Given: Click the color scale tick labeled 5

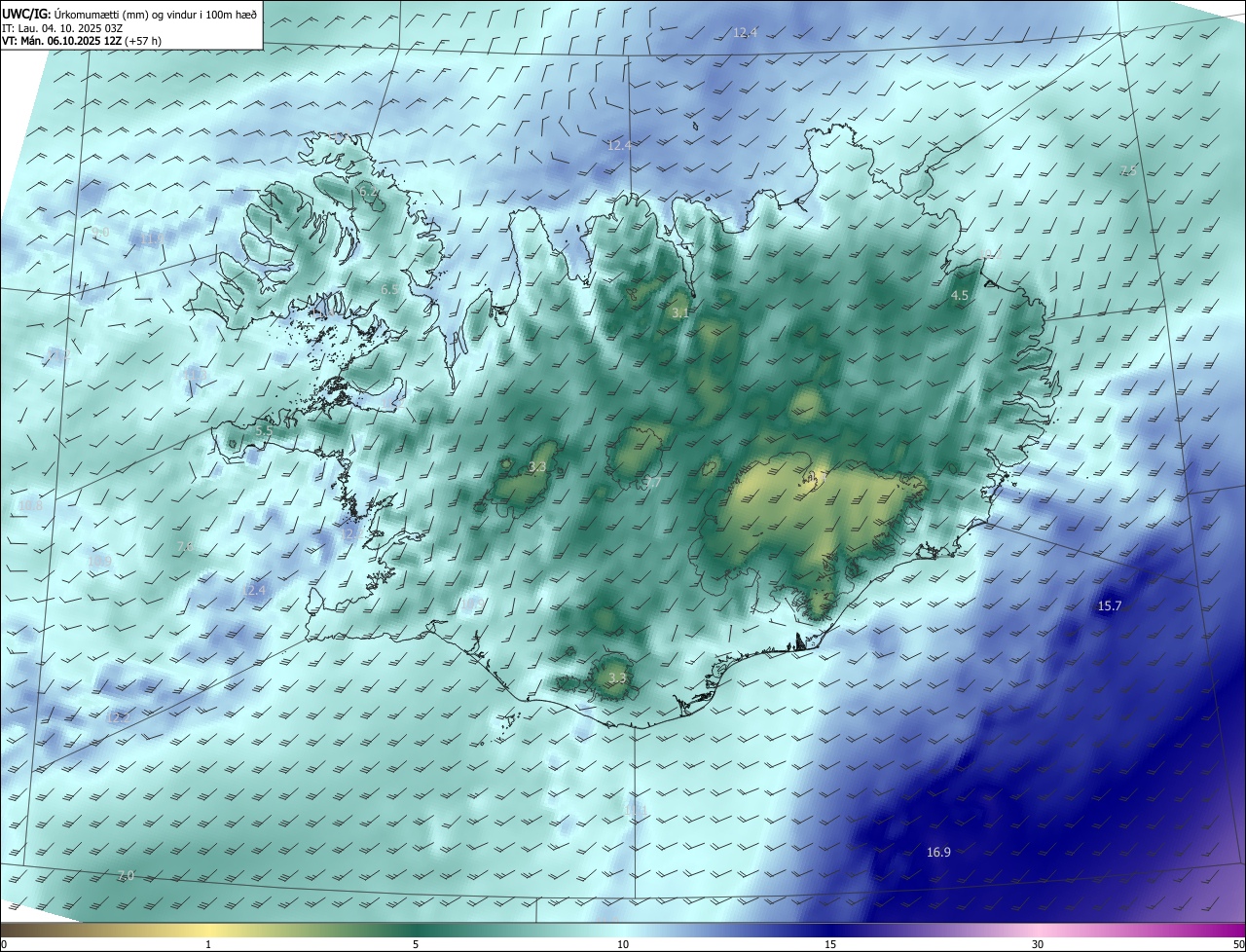Looking at the screenshot, I should [x=416, y=944].
